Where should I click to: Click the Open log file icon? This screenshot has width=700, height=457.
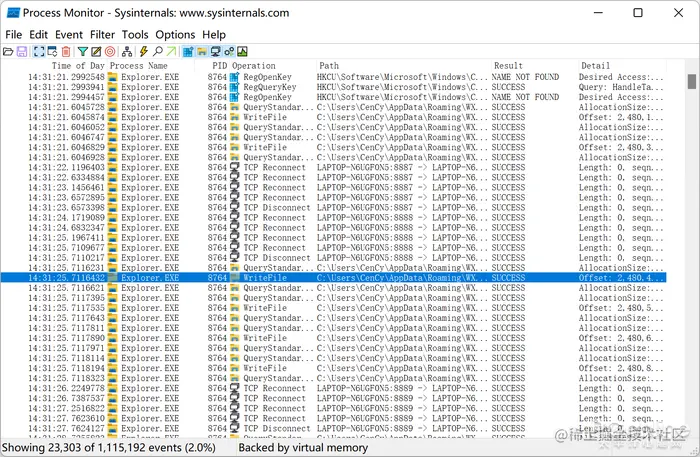[8, 52]
